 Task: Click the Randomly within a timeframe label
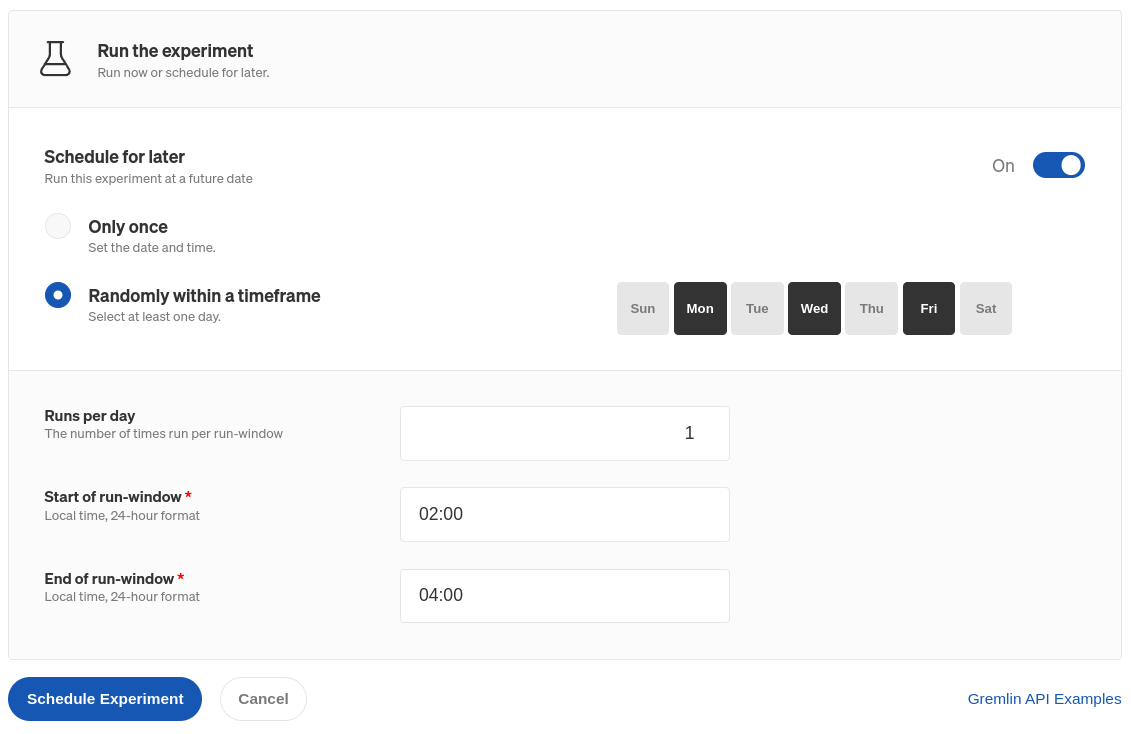pos(204,296)
